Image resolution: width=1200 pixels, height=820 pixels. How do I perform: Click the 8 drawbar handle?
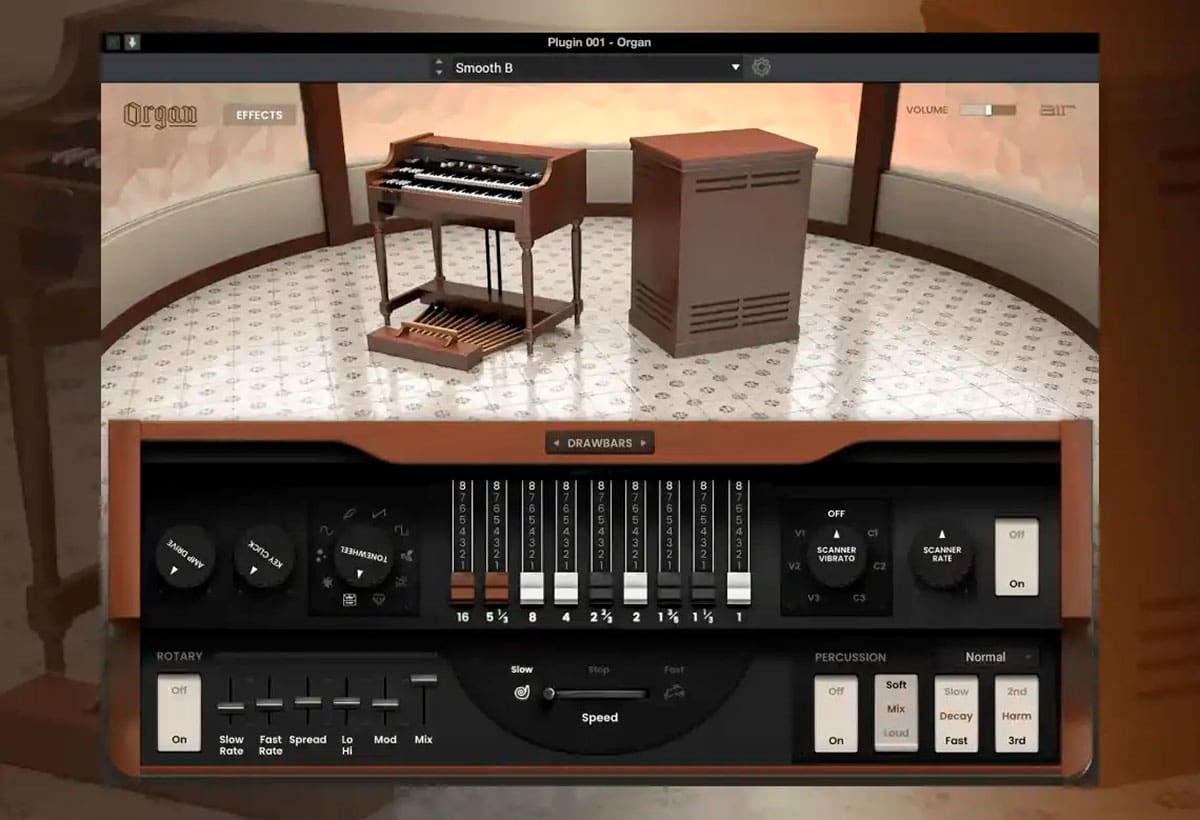pyautogui.click(x=532, y=588)
